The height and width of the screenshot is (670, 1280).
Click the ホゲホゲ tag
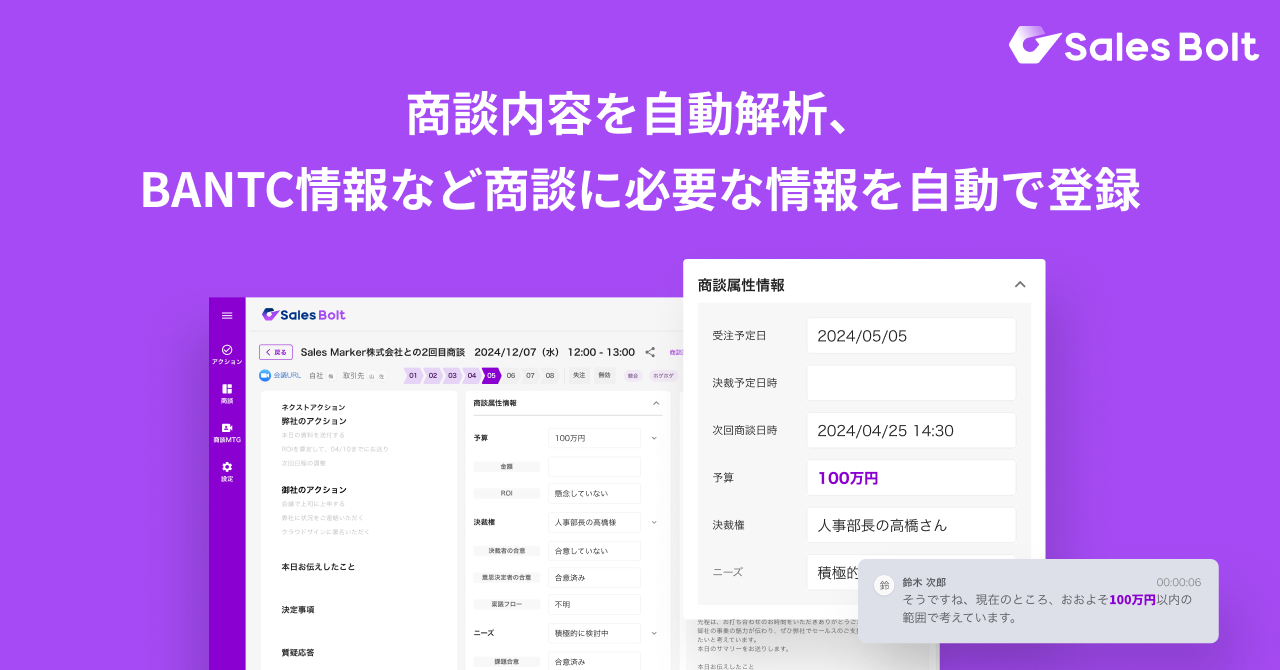pyautogui.click(x=663, y=376)
